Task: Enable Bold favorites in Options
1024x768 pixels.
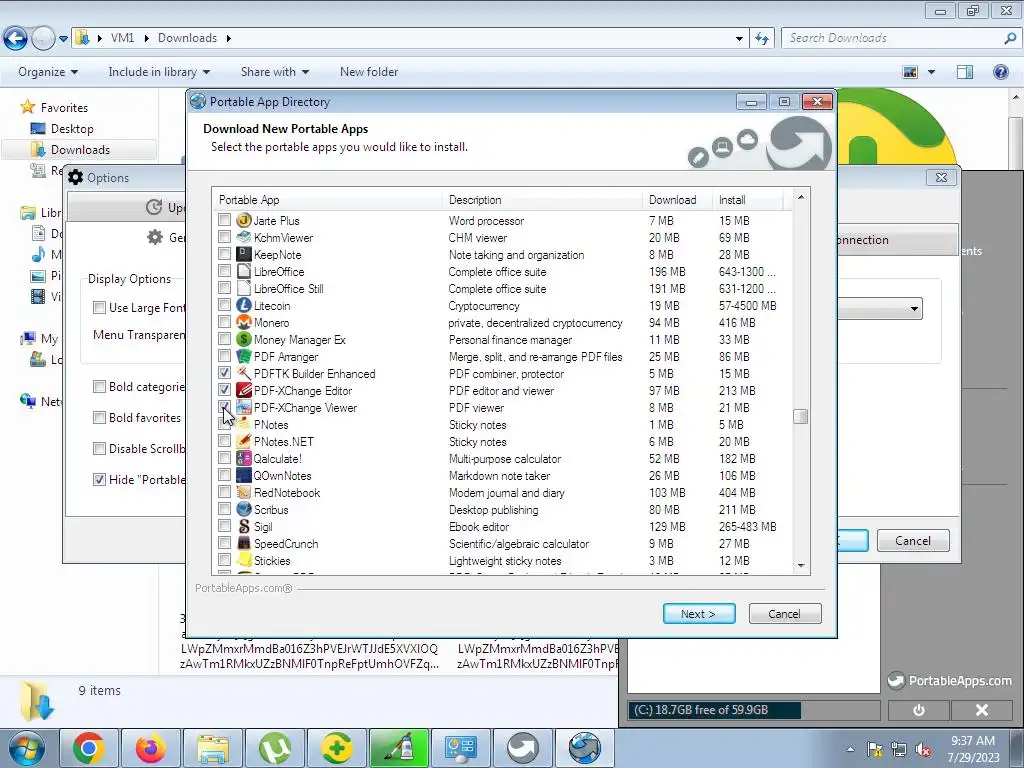Action: 99,418
